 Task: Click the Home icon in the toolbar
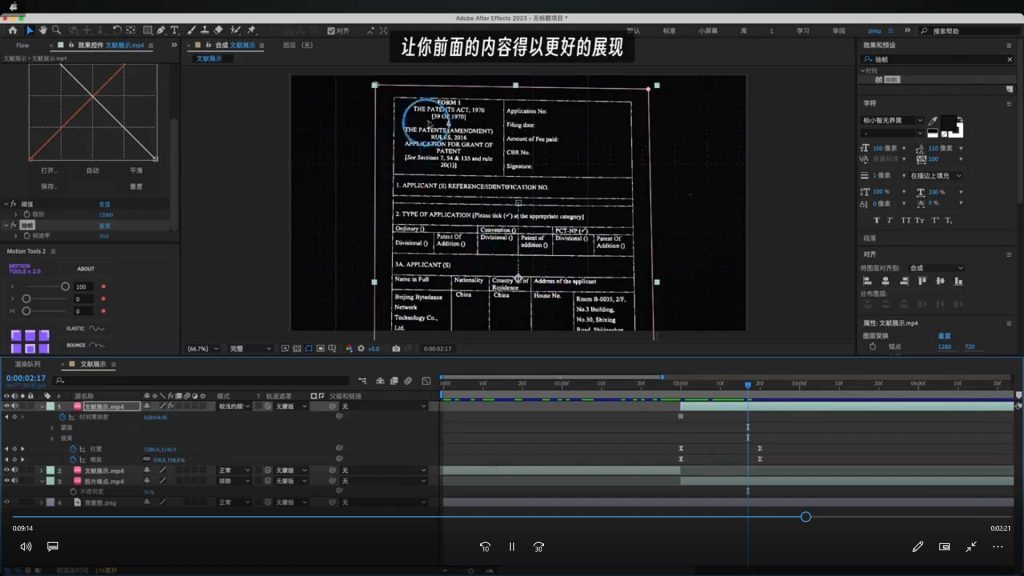pyautogui.click(x=13, y=30)
